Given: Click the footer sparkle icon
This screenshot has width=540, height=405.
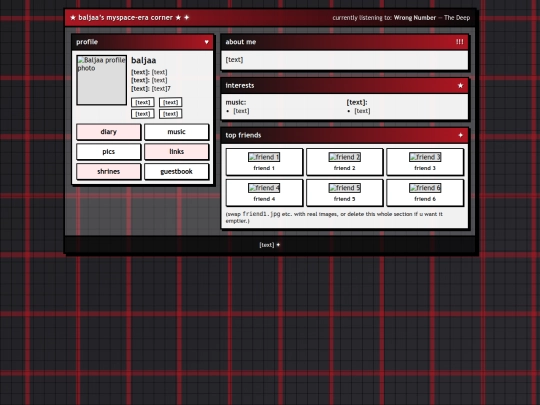Looking at the screenshot, I should click(278, 245).
